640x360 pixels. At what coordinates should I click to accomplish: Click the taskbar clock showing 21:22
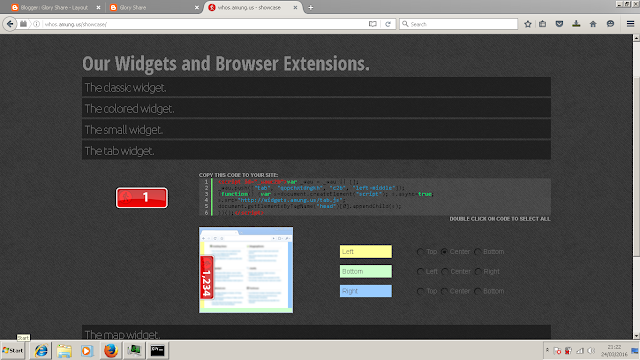pos(614,351)
